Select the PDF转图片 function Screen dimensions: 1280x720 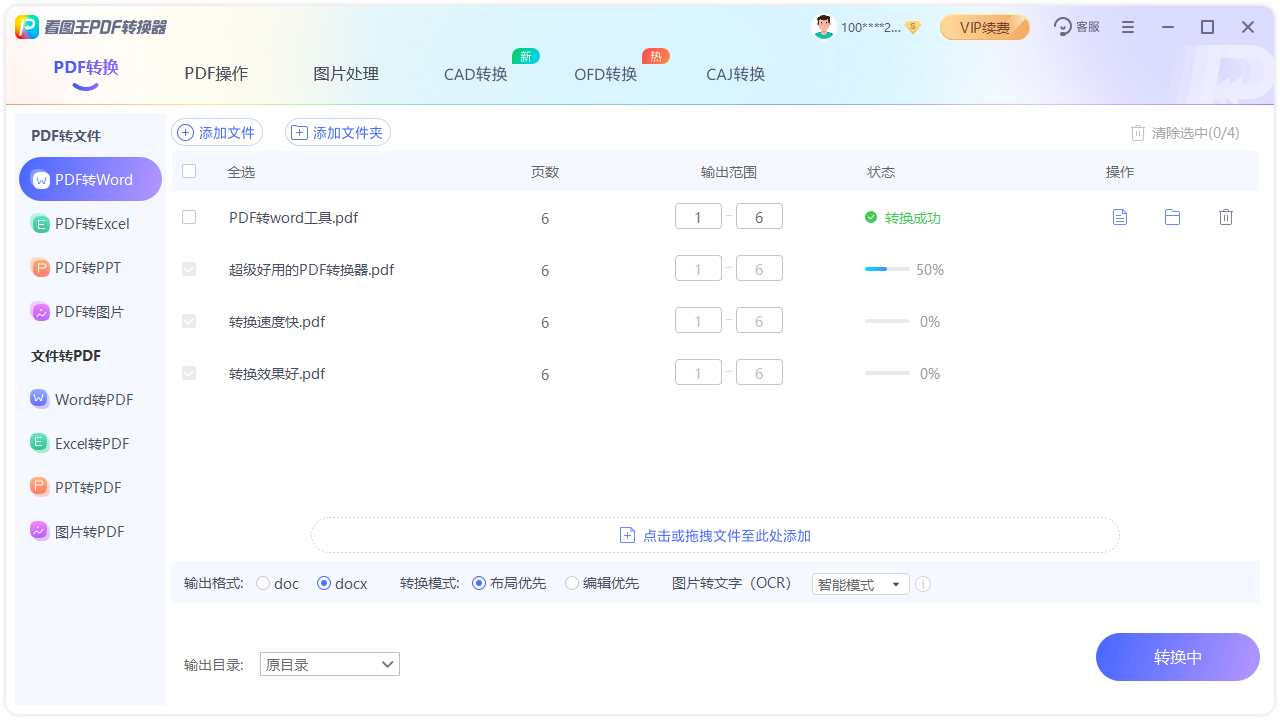coord(90,311)
